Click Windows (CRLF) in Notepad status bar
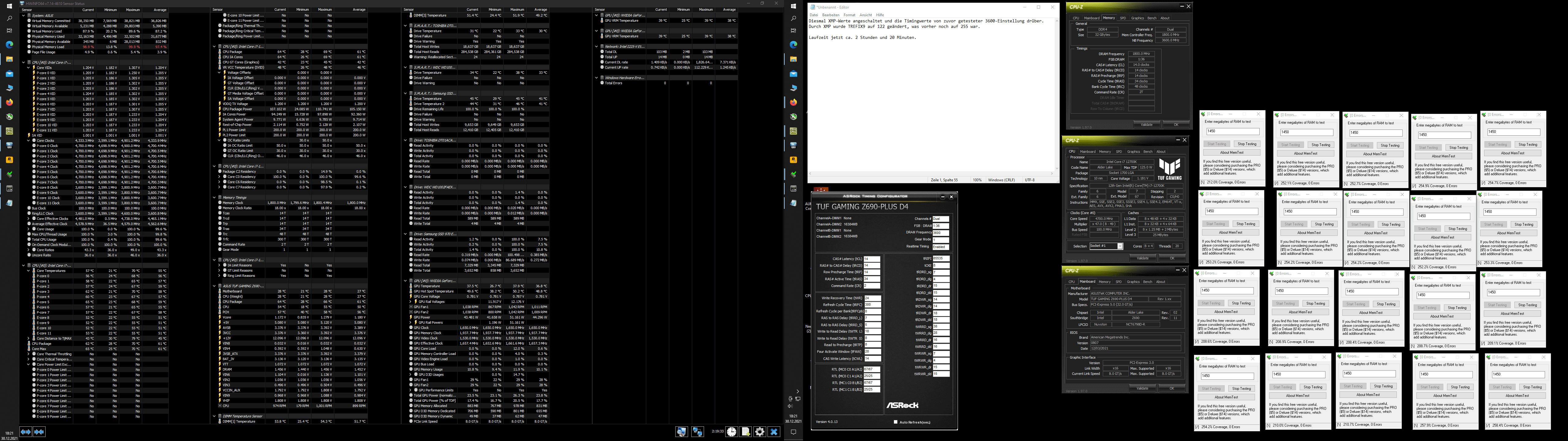Image resolution: width=1568 pixels, height=441 pixels. pos(1001,180)
